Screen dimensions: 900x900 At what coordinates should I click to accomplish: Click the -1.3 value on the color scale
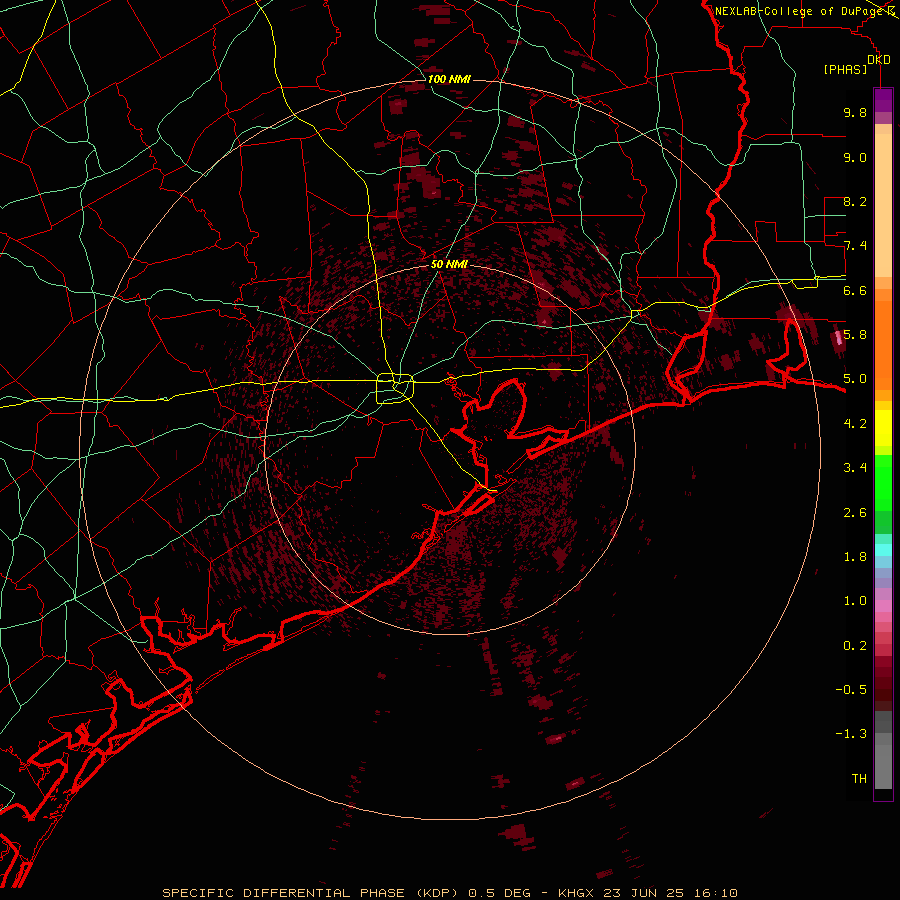[852, 734]
